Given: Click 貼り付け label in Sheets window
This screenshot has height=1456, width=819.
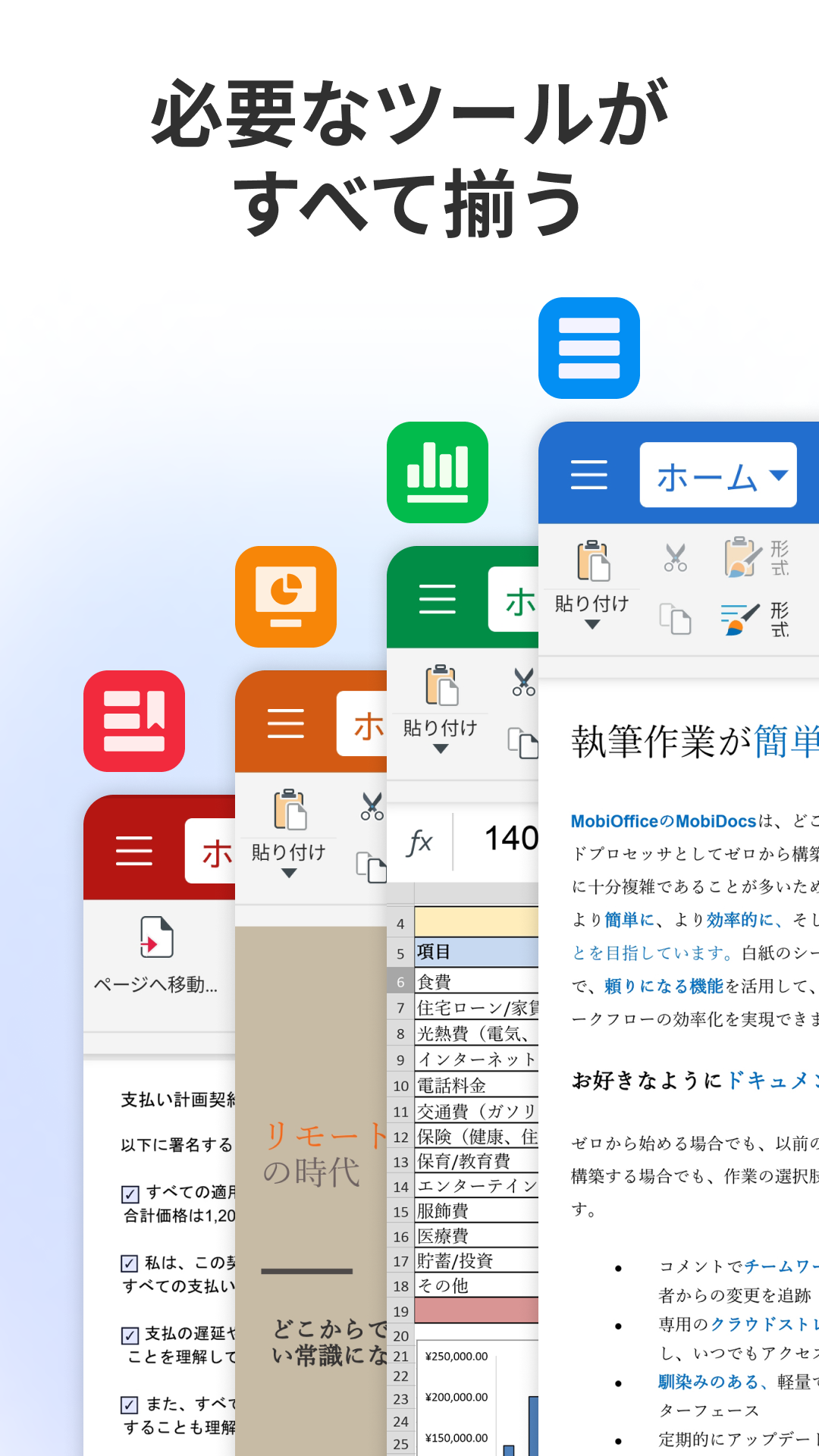Looking at the screenshot, I should pos(441,728).
